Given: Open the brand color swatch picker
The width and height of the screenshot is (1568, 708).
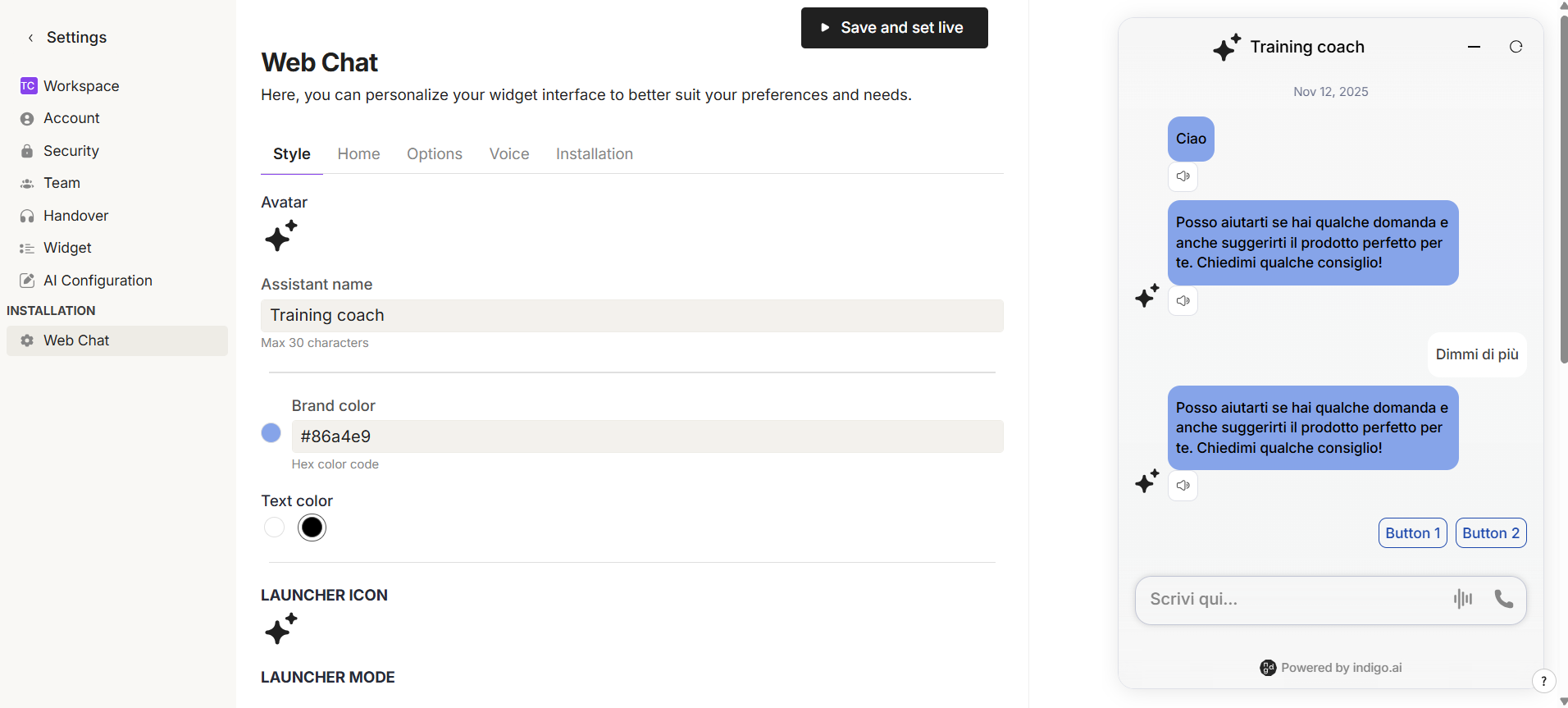Looking at the screenshot, I should pos(271,433).
